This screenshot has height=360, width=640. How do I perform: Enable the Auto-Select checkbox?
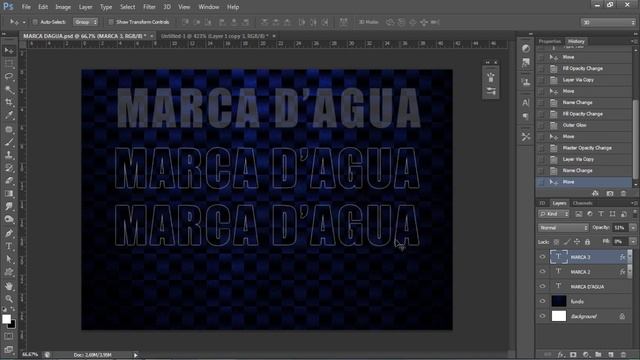point(35,22)
